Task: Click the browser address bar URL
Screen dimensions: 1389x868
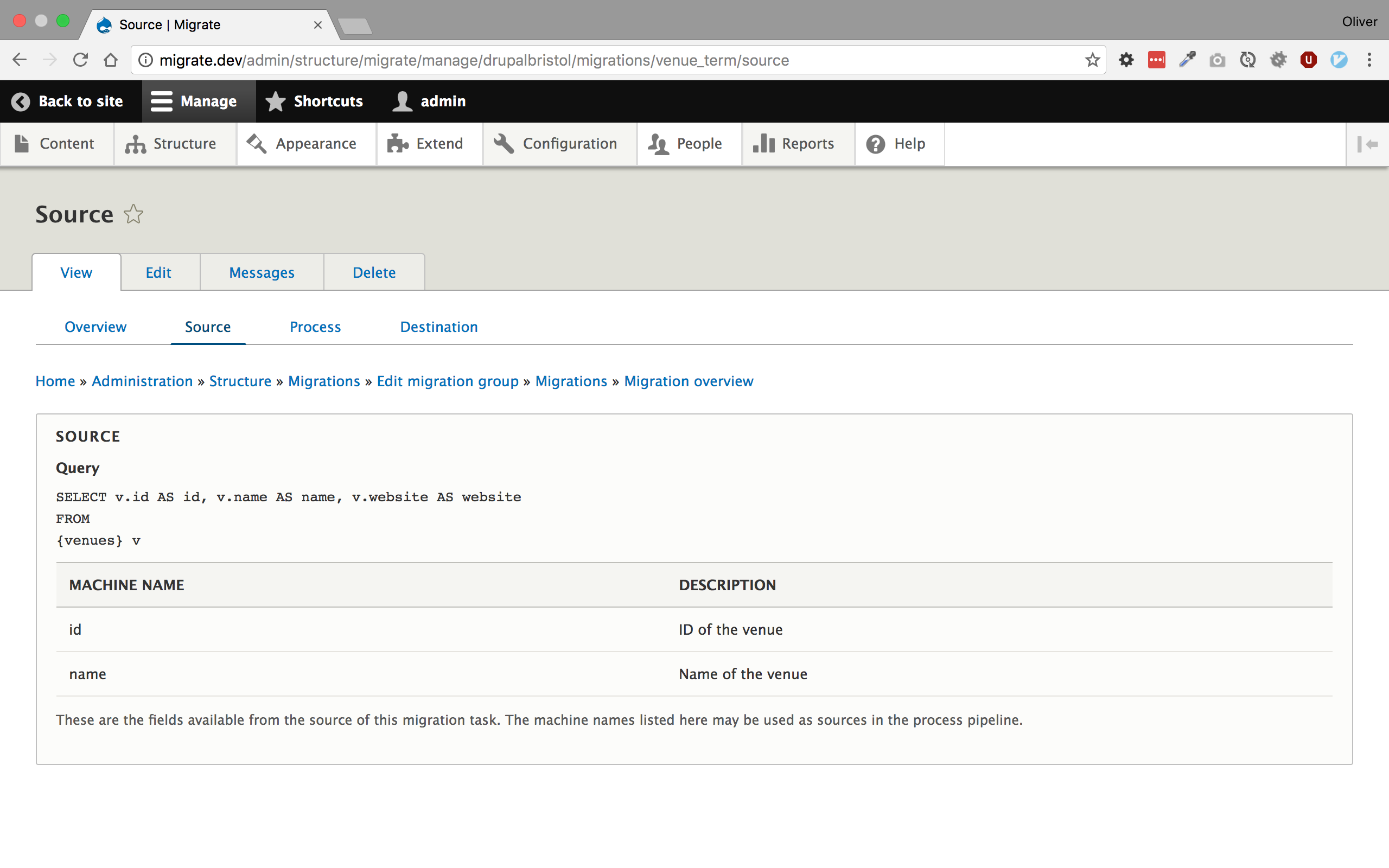Action: pyautogui.click(x=474, y=60)
